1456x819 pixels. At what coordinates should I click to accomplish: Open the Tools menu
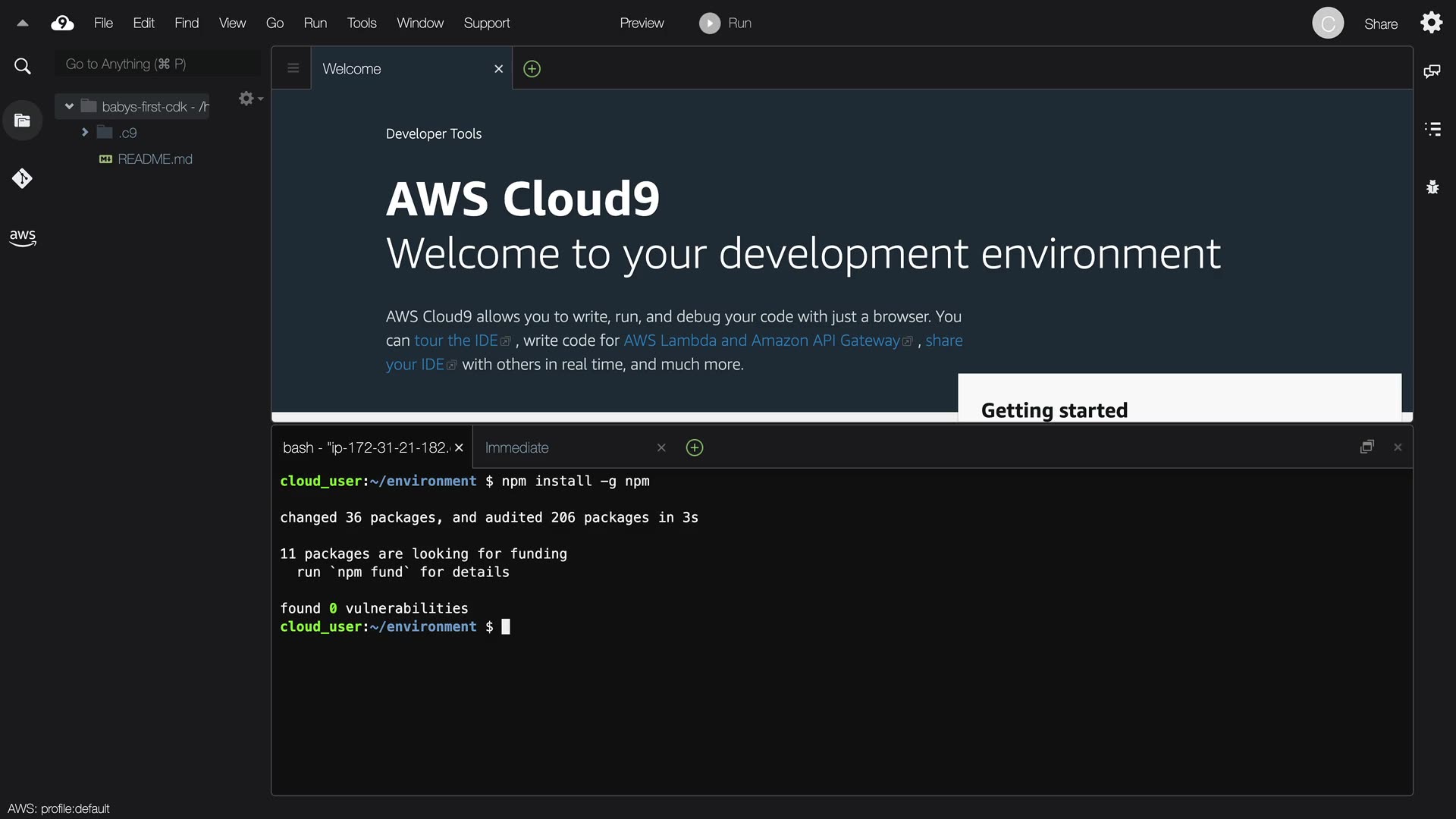362,24
